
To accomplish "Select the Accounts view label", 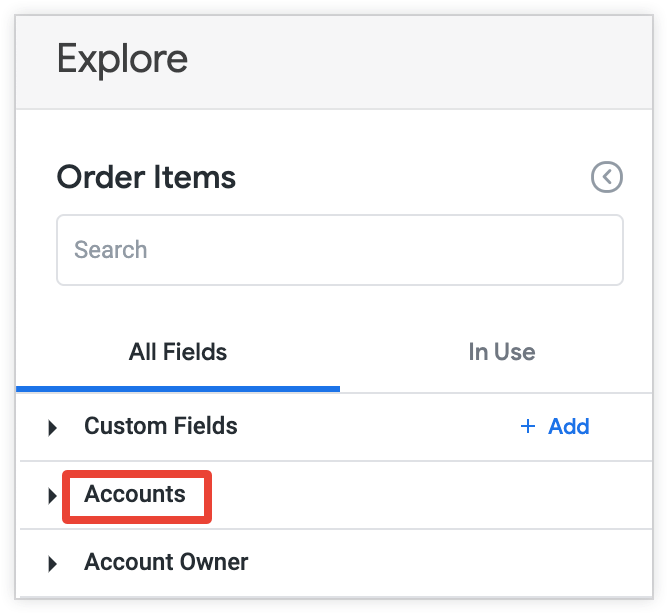I will coord(135,494).
